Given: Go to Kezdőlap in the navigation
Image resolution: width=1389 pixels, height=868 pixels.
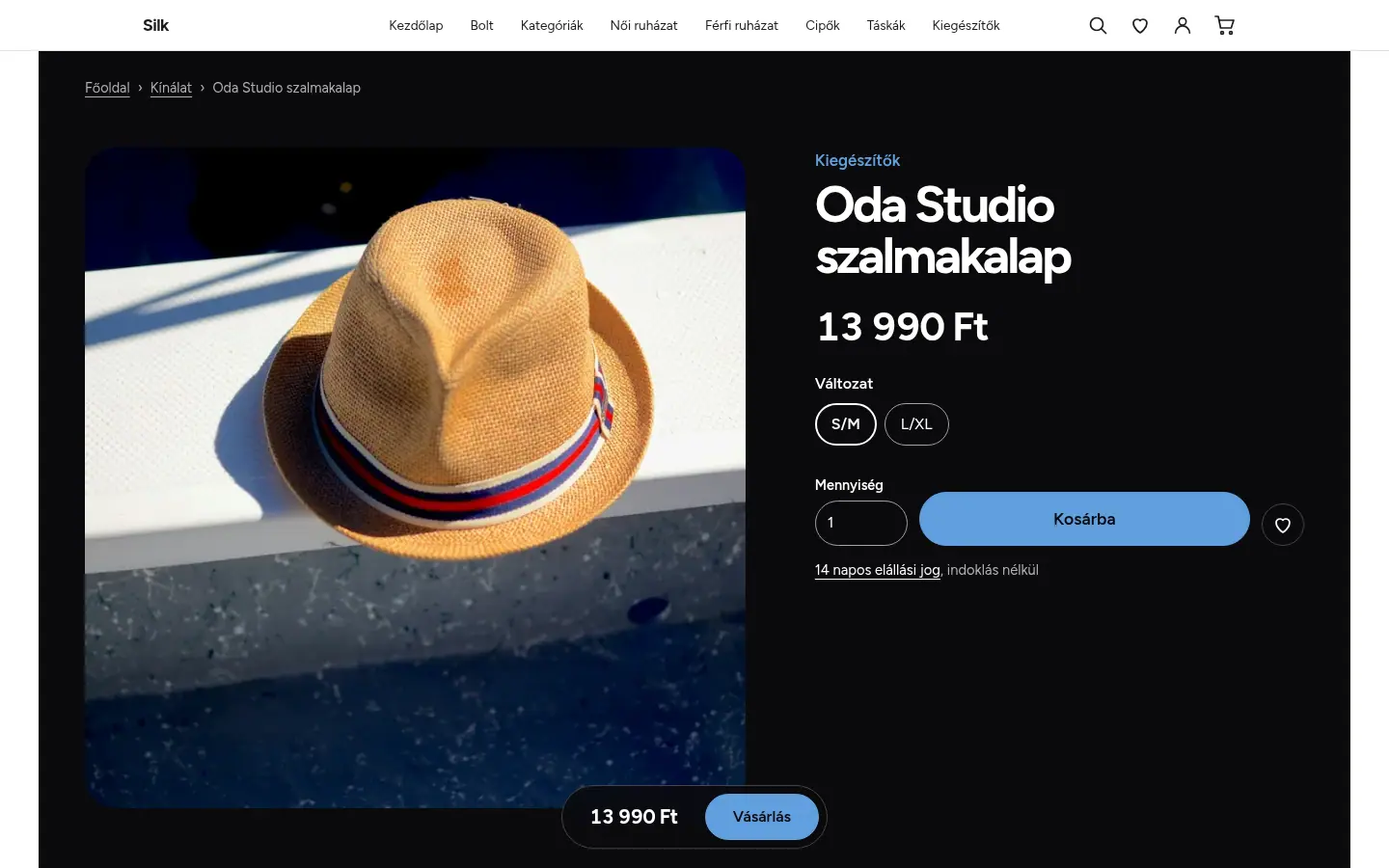Looking at the screenshot, I should (x=416, y=26).
